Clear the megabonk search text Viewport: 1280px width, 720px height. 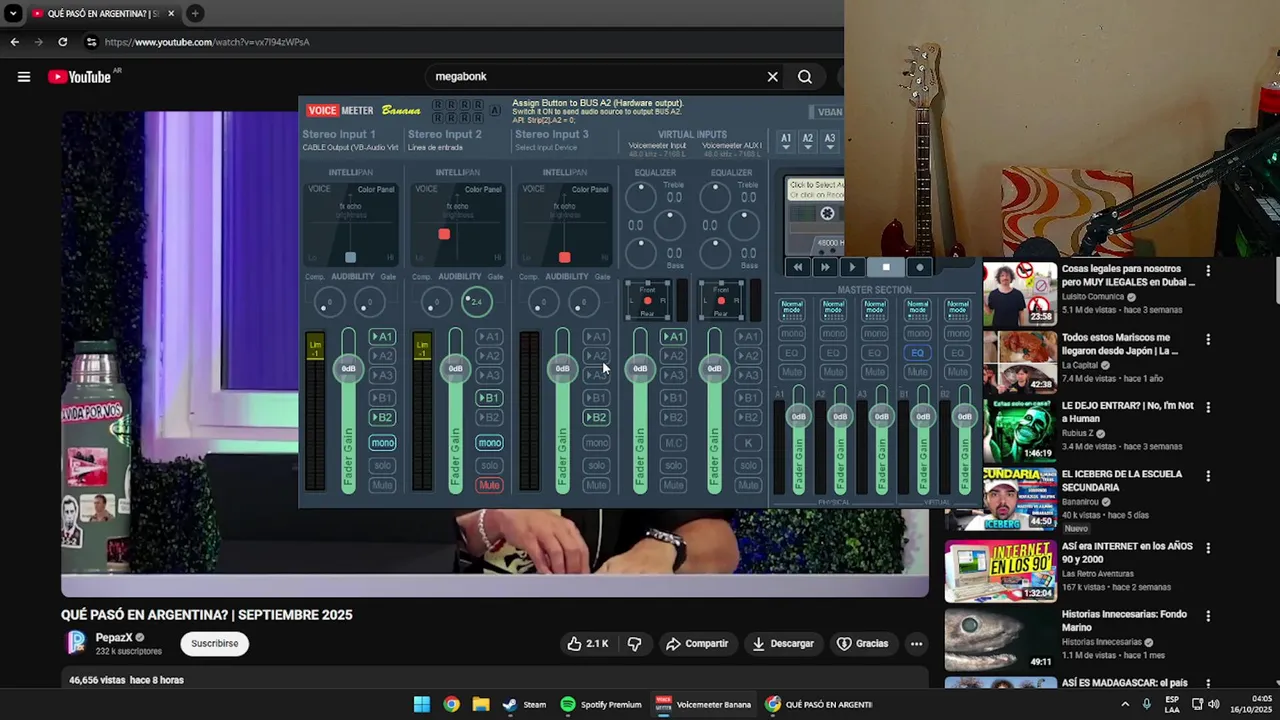[772, 77]
